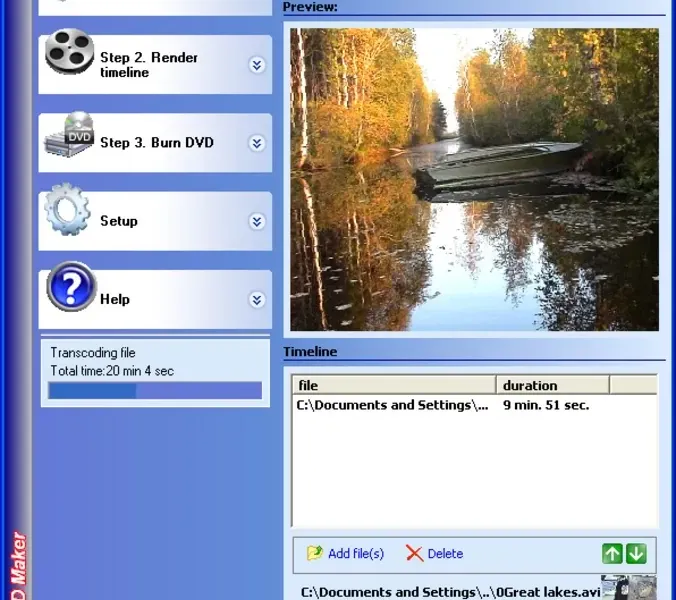Click the transcoding progress bar

(x=155, y=391)
